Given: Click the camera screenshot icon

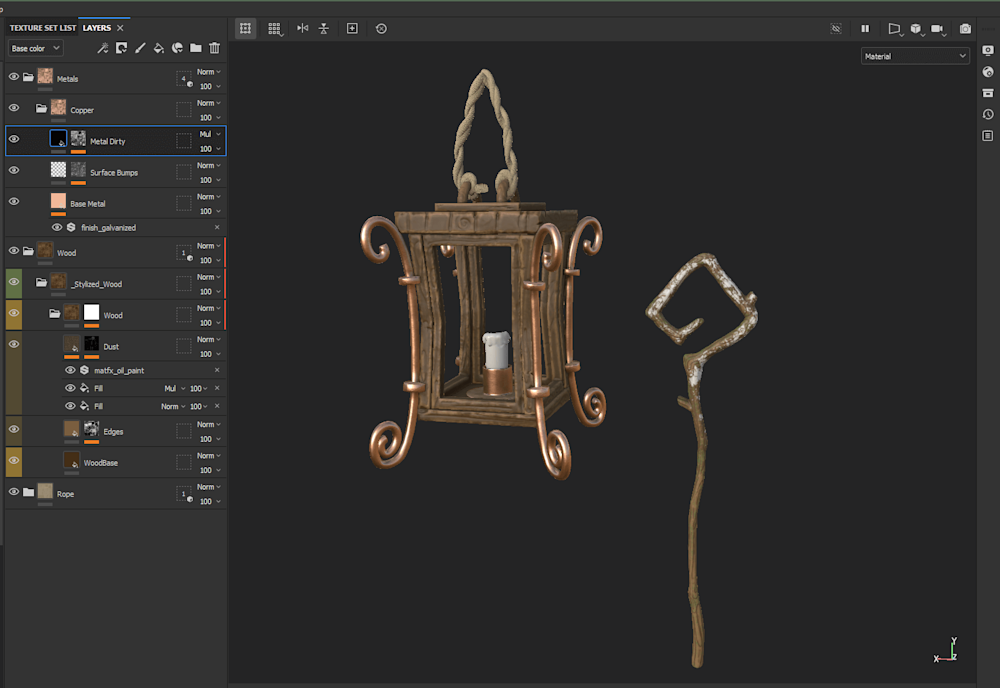Looking at the screenshot, I should 965,29.
